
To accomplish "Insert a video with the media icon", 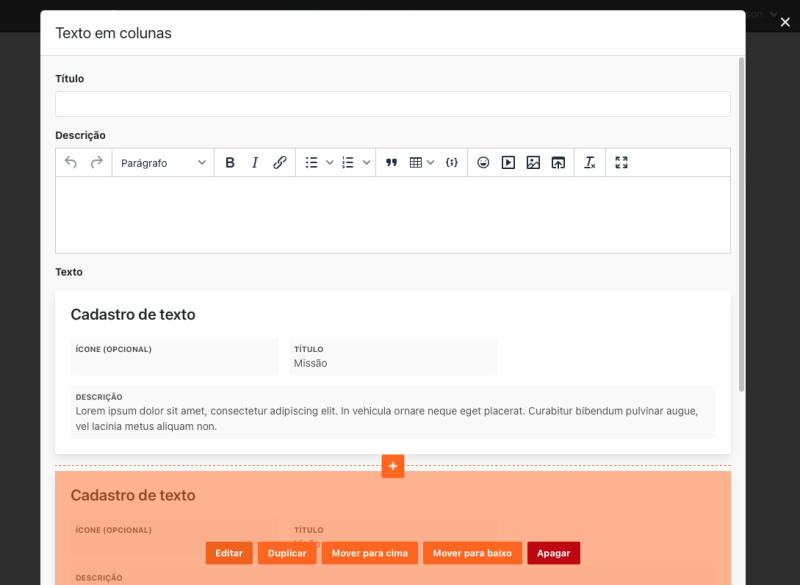I will pyautogui.click(x=508, y=162).
